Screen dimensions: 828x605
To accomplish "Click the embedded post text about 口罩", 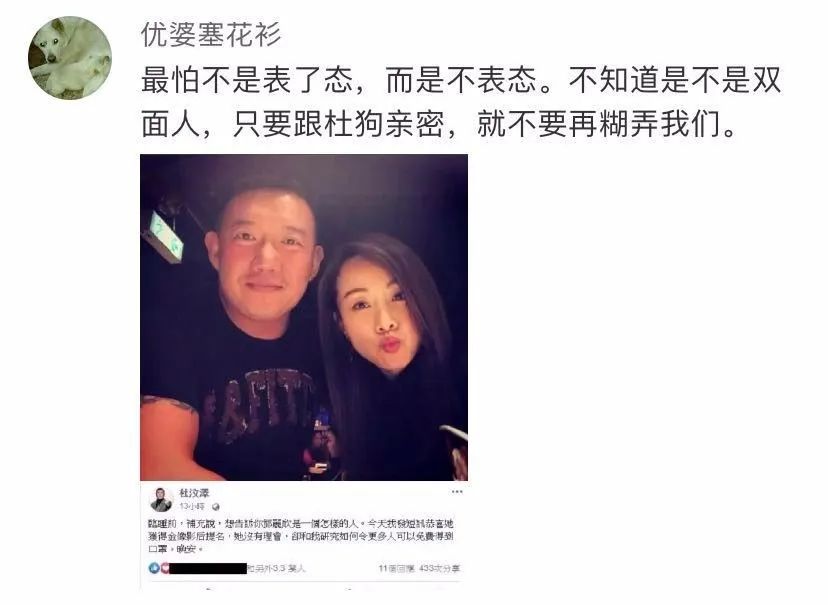I will 301,536.
